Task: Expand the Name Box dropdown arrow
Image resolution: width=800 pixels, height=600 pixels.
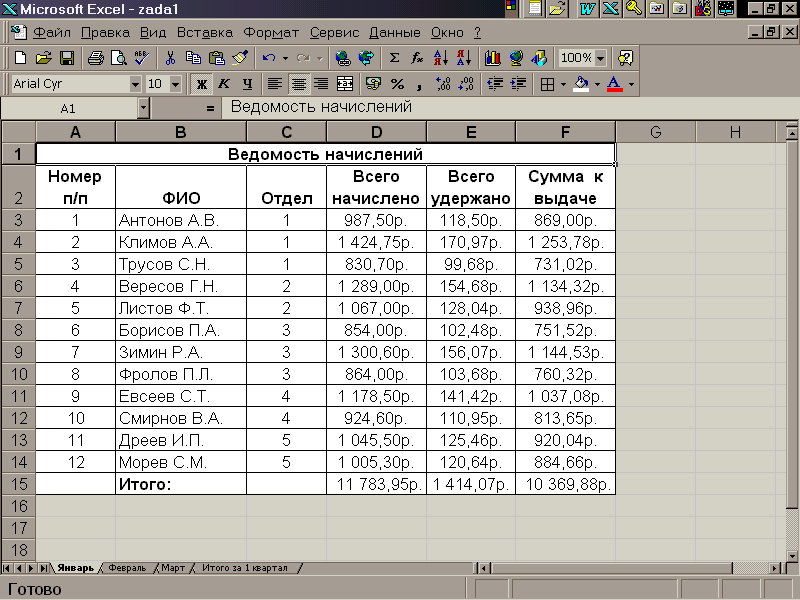Action: click(143, 108)
